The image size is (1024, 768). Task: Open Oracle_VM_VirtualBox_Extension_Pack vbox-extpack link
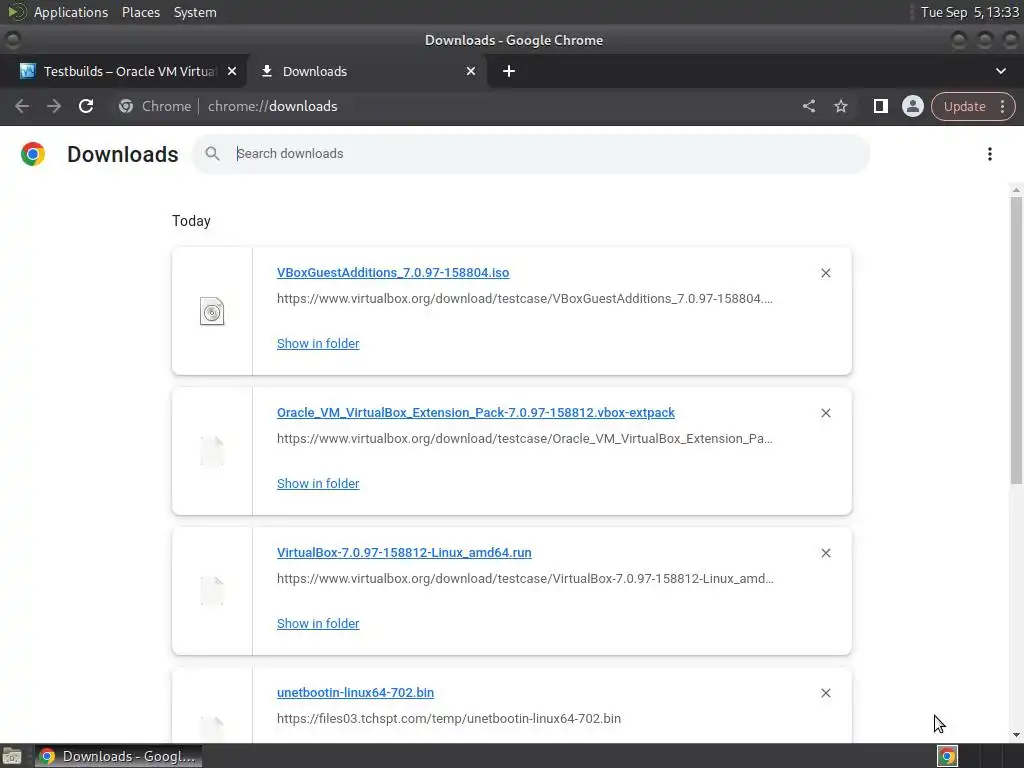pos(475,413)
